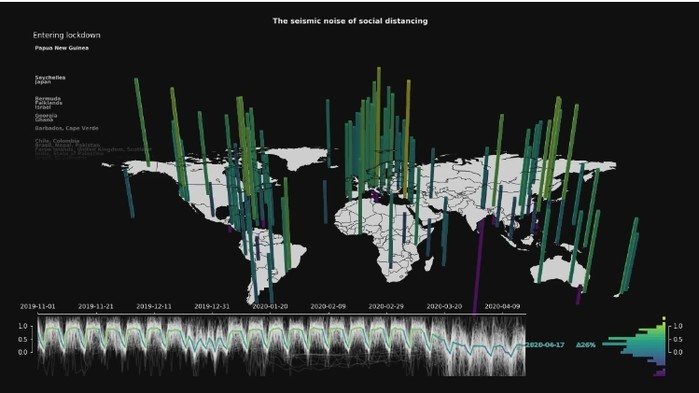Select the 2020-04-09 timeline date label

(x=502, y=307)
